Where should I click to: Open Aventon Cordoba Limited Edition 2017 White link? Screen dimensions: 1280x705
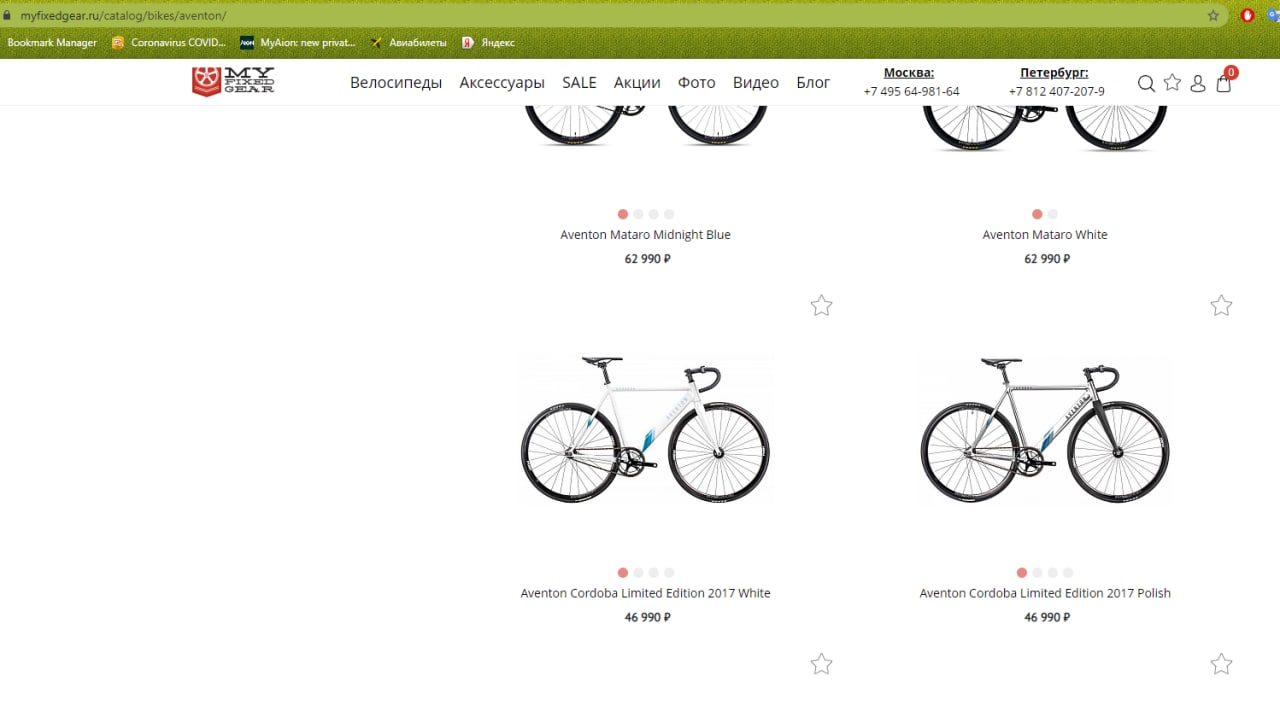tap(645, 593)
